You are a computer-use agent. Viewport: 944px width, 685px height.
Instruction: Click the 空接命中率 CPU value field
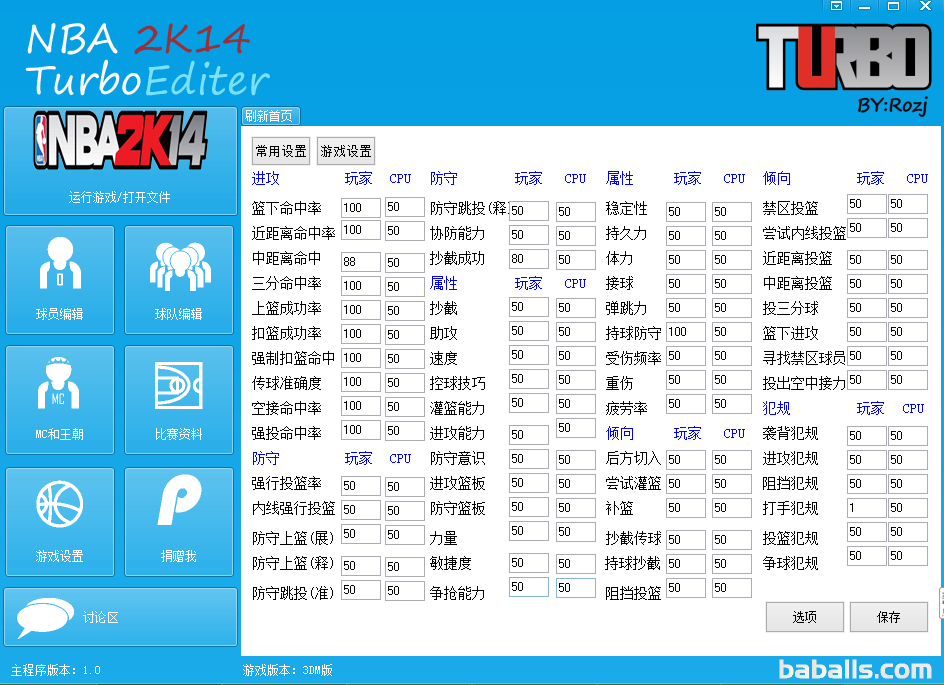pos(405,406)
